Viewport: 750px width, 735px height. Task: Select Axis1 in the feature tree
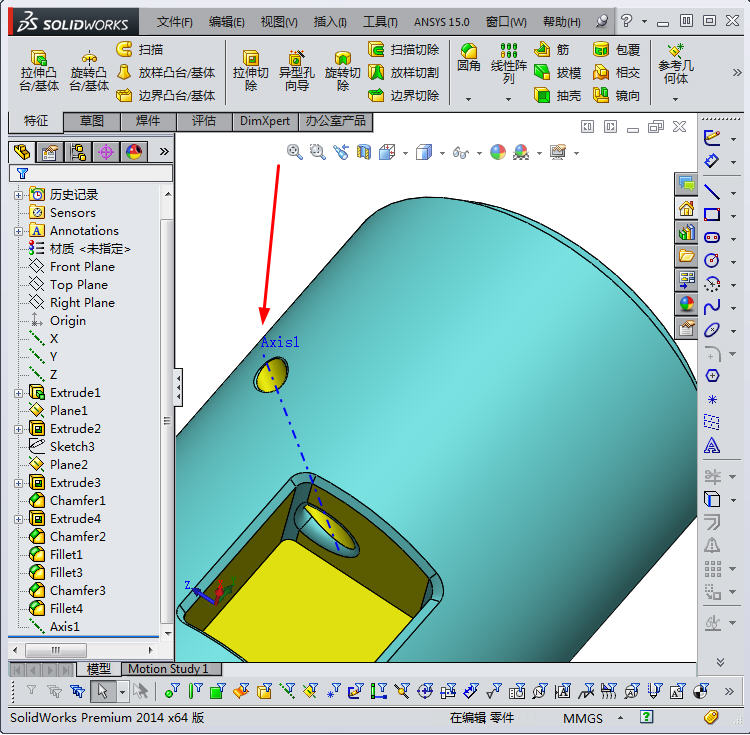pyautogui.click(x=64, y=627)
